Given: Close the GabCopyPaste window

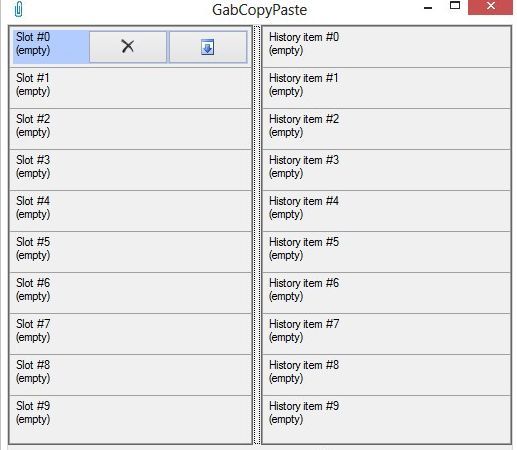Looking at the screenshot, I should click(x=490, y=7).
